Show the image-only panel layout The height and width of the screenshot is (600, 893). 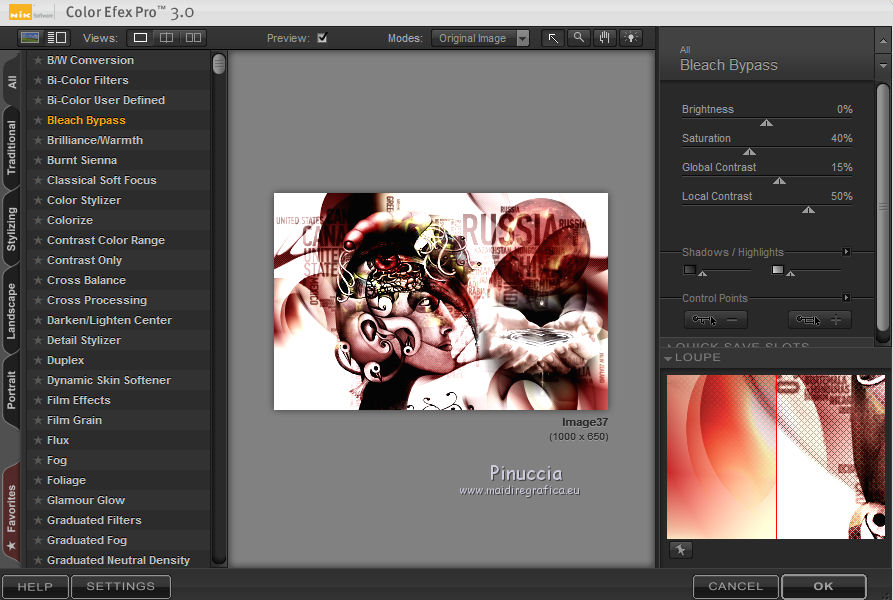(30, 38)
